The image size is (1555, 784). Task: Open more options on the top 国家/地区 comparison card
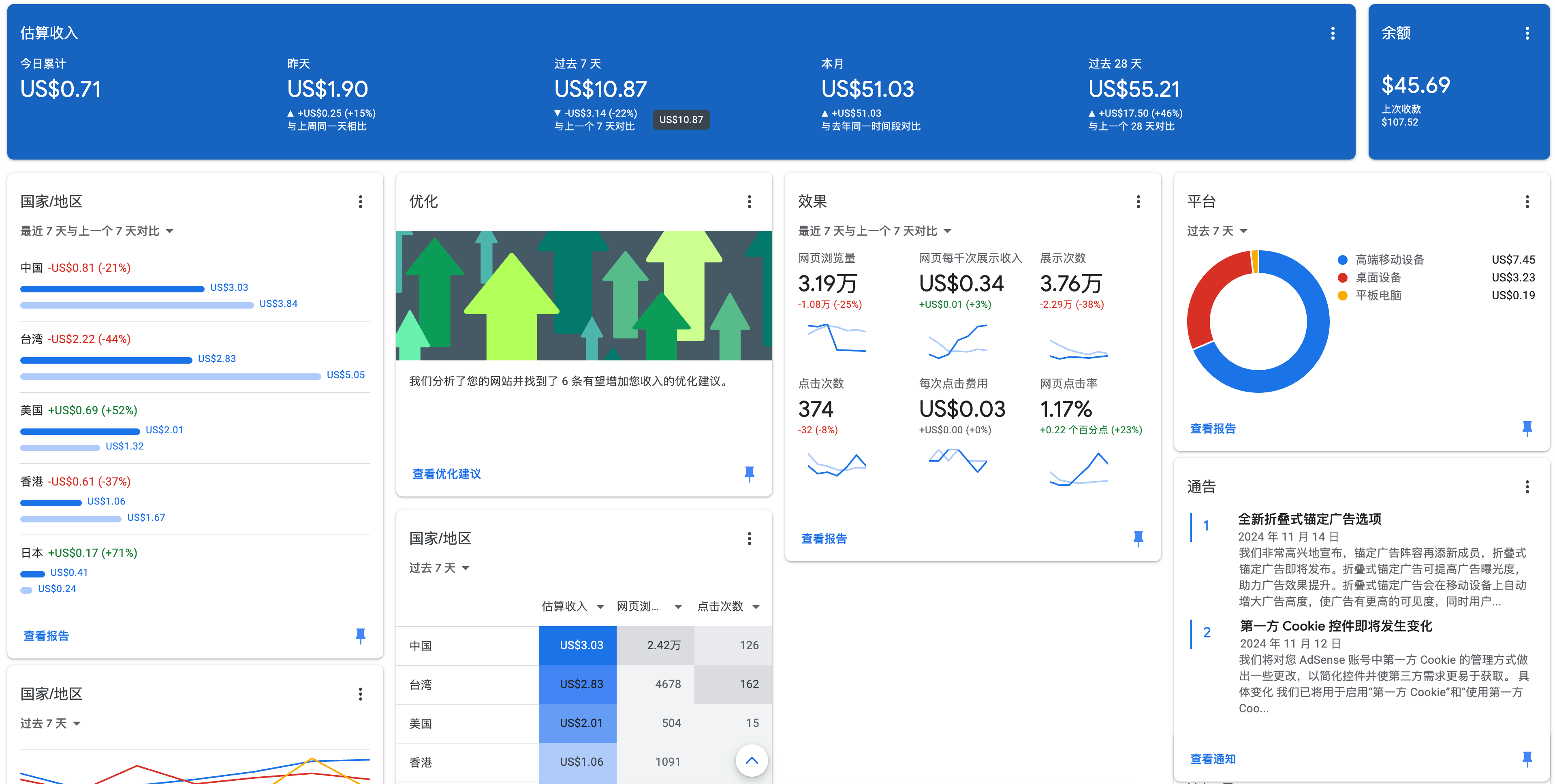(360, 202)
